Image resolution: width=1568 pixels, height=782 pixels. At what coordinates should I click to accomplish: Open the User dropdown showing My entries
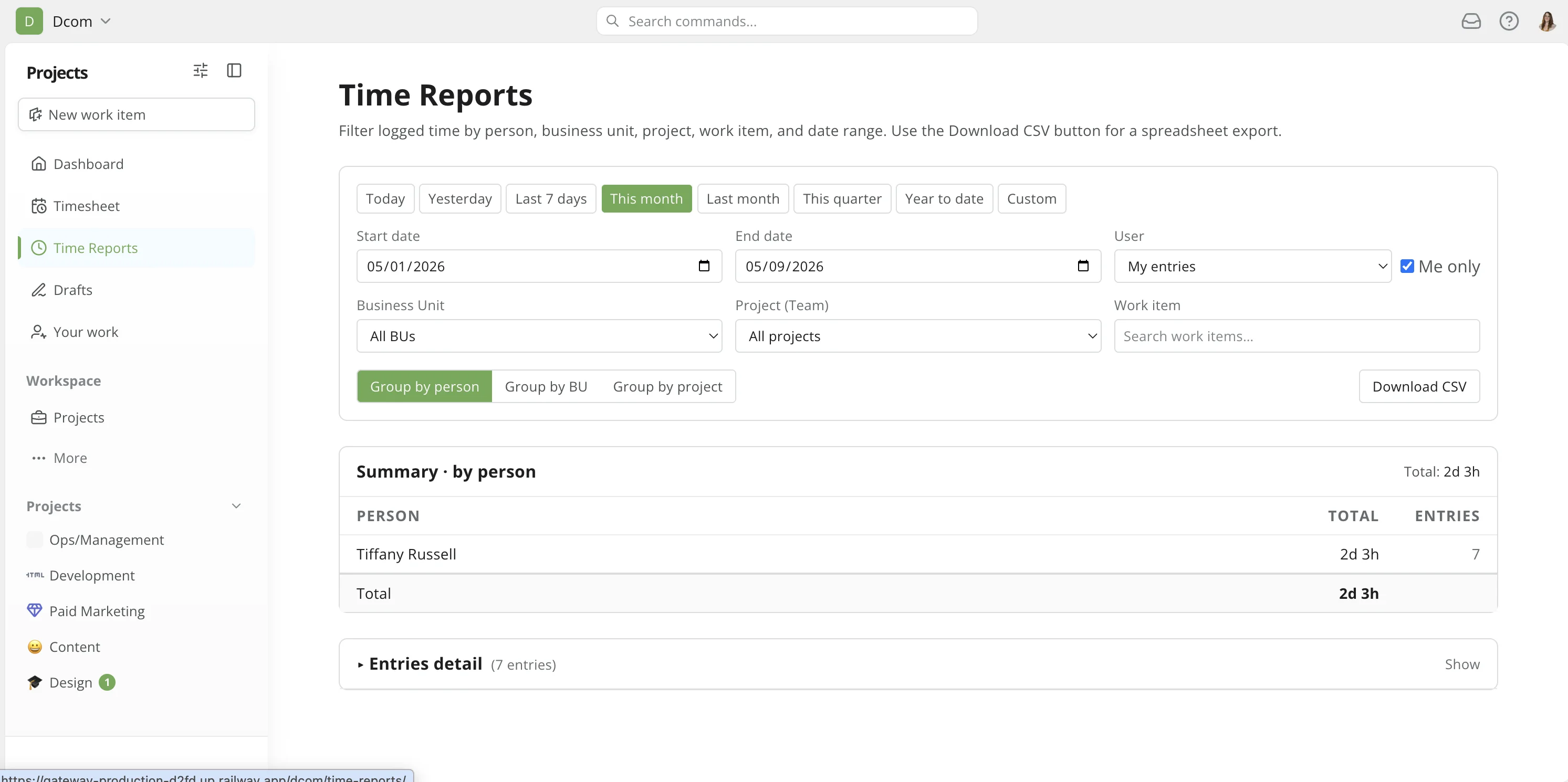[x=1253, y=266]
